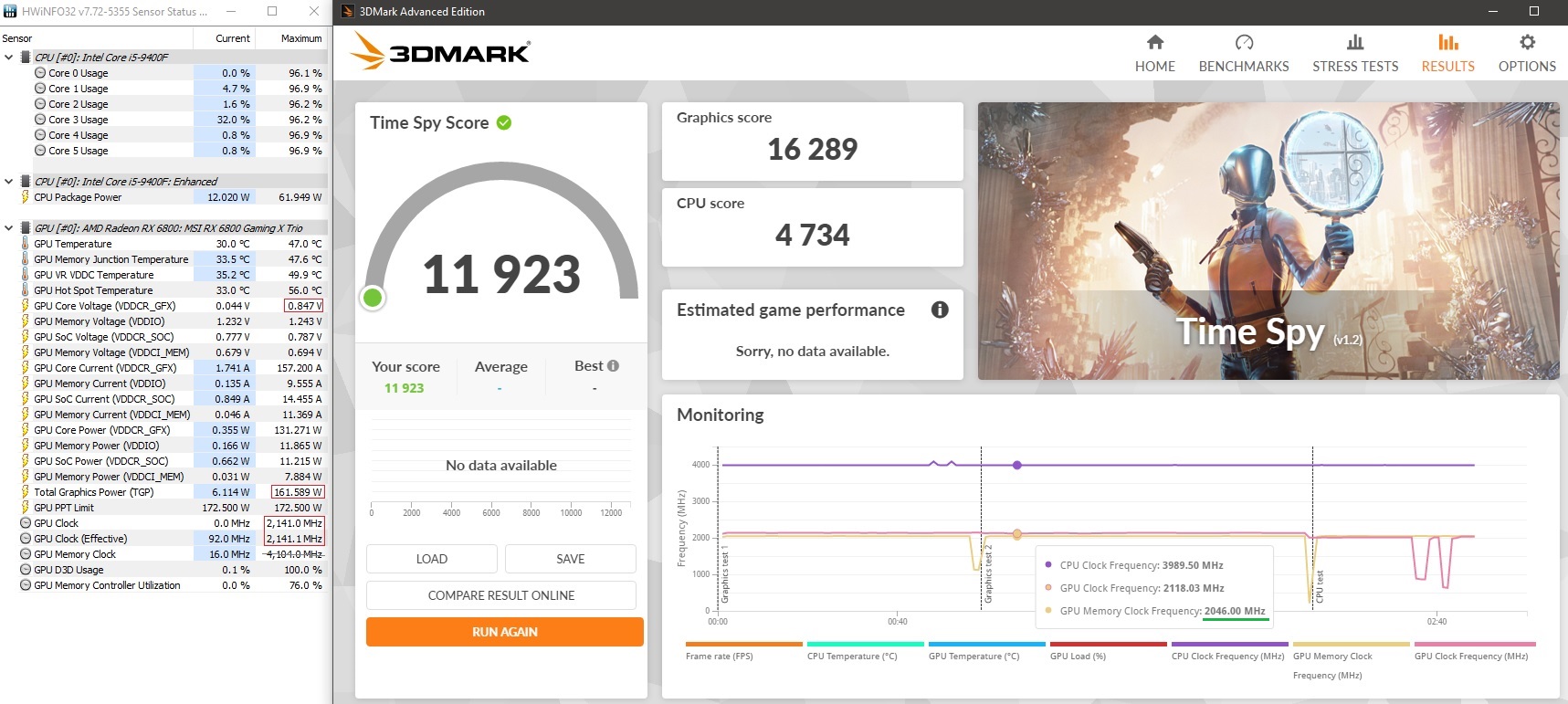Image resolution: width=1568 pixels, height=704 pixels.
Task: Click the orange results chart icon
Action: point(1448,42)
